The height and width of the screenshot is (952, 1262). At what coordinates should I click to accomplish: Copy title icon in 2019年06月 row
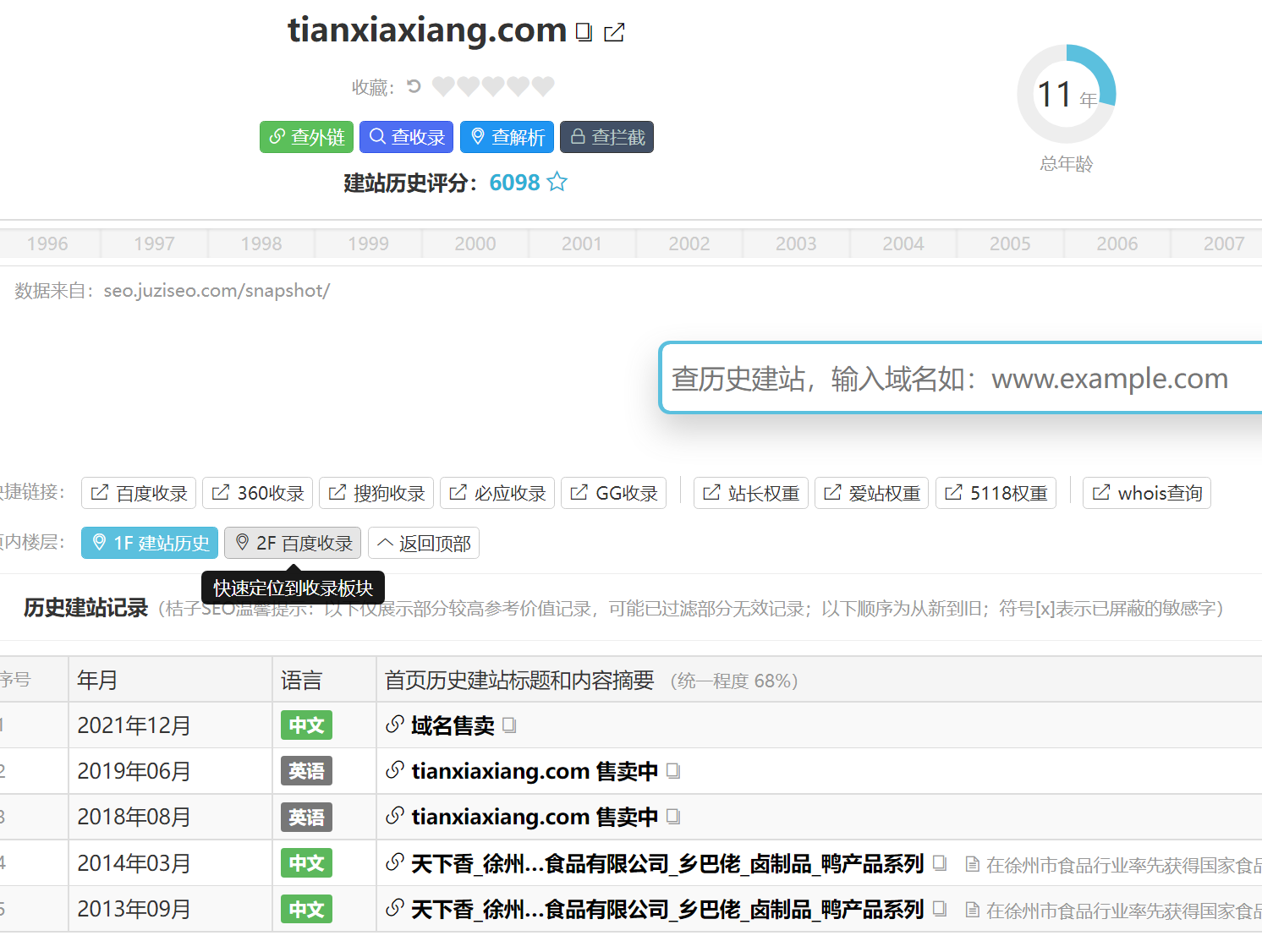(x=673, y=770)
